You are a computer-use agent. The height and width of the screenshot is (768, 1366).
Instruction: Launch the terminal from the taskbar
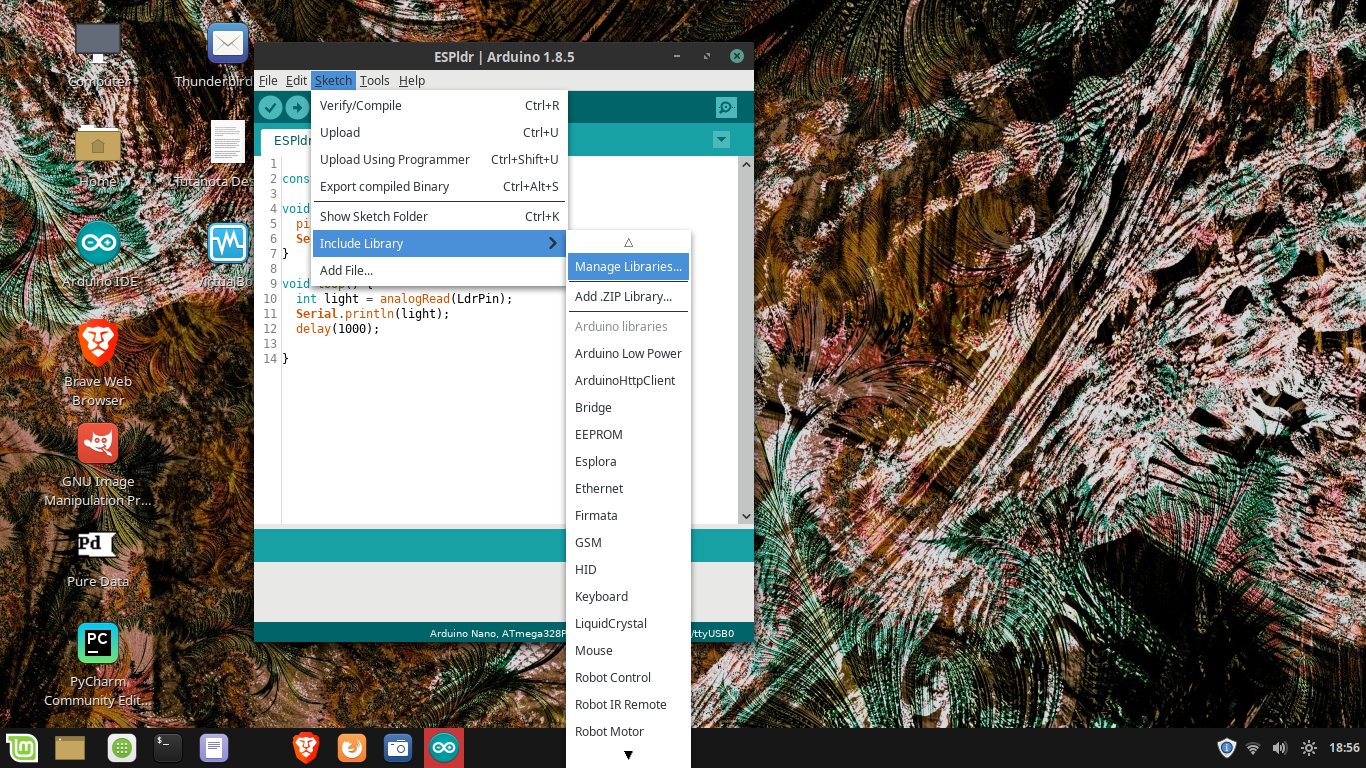(167, 748)
